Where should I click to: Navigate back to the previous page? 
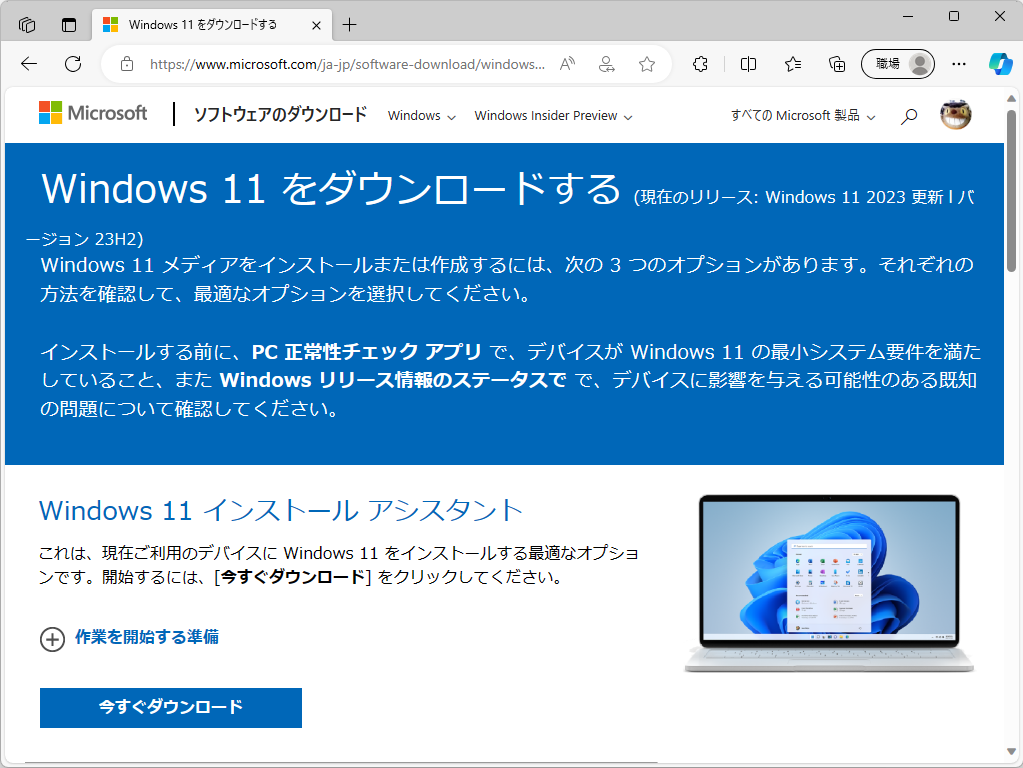28,62
